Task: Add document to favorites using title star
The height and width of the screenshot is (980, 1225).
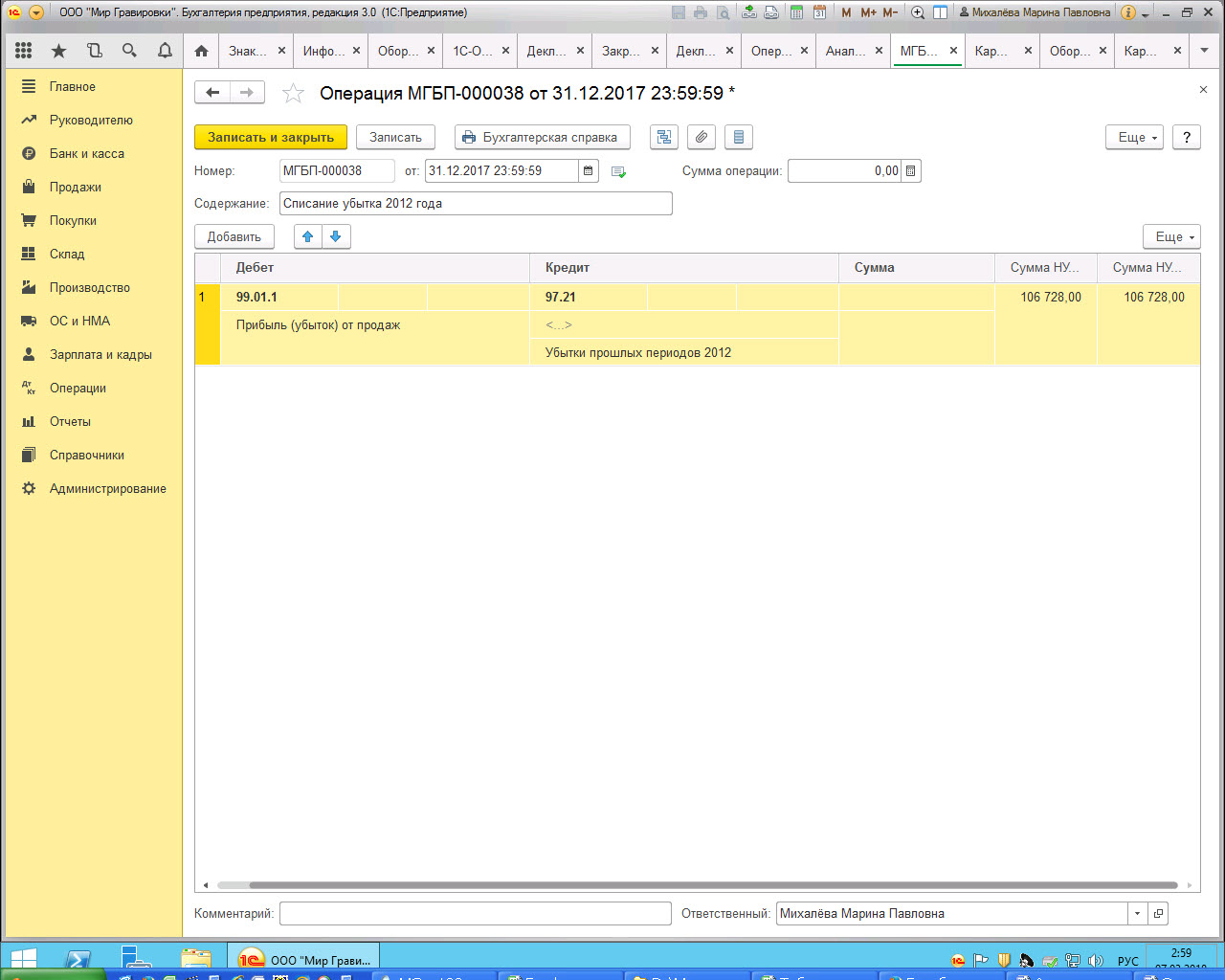Action: point(293,94)
